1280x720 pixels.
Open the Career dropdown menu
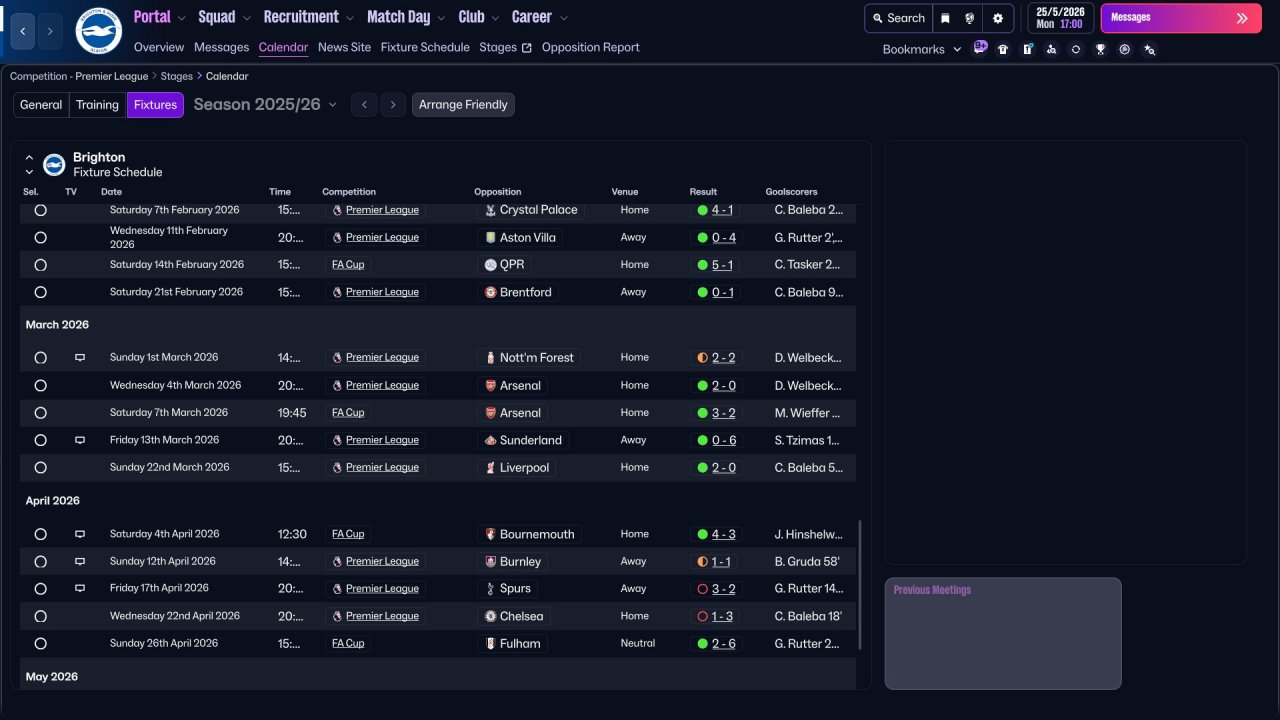point(539,17)
